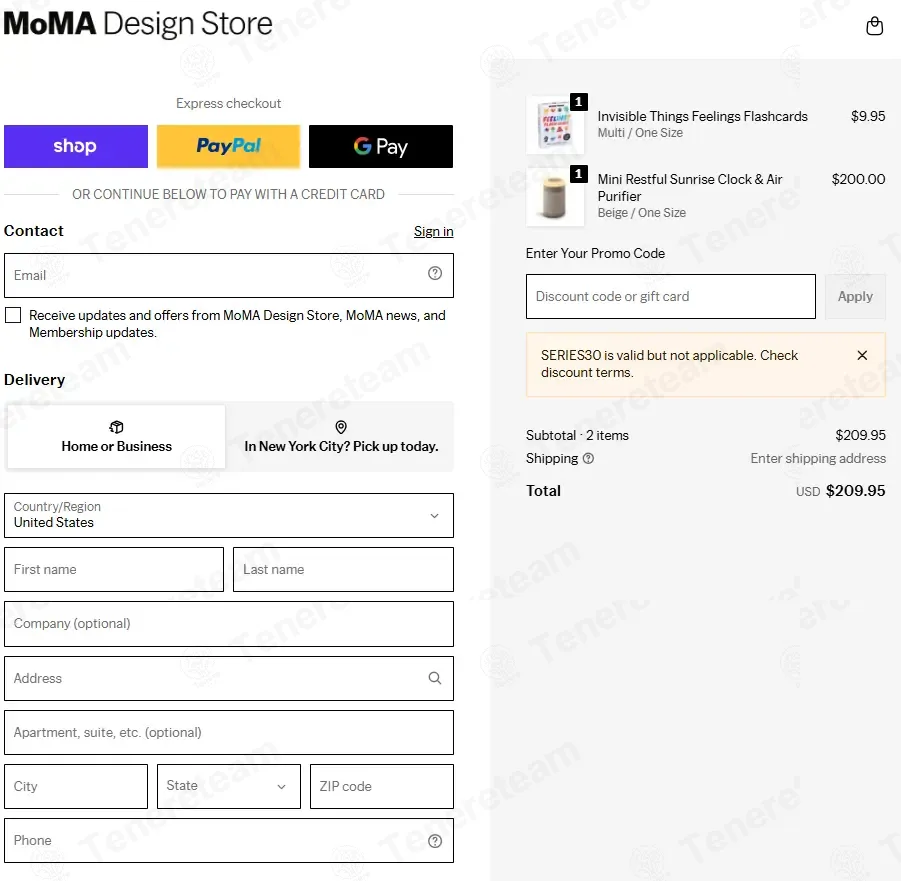
Task: Click the Sign in link
Action: pos(433,231)
